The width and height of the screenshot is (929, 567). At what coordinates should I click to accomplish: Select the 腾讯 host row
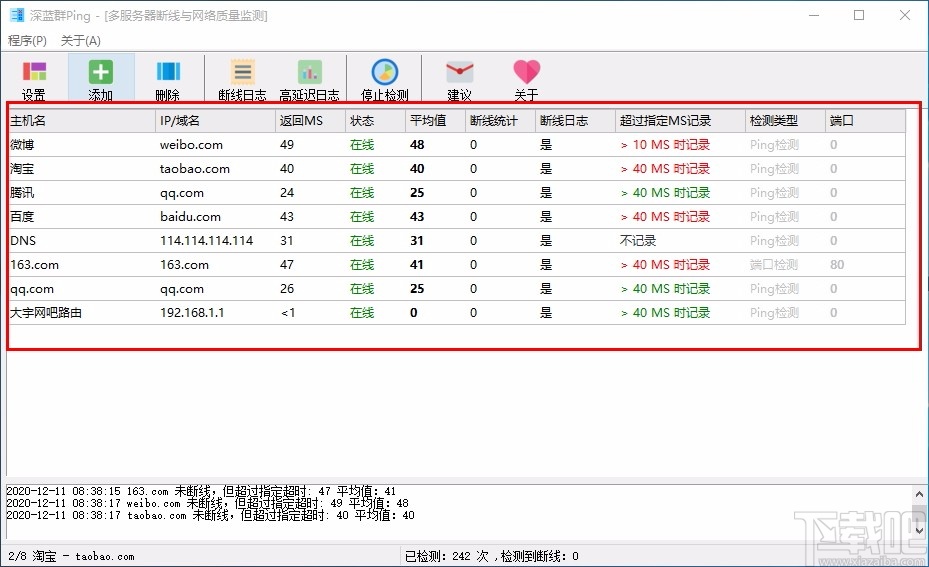(x=457, y=193)
